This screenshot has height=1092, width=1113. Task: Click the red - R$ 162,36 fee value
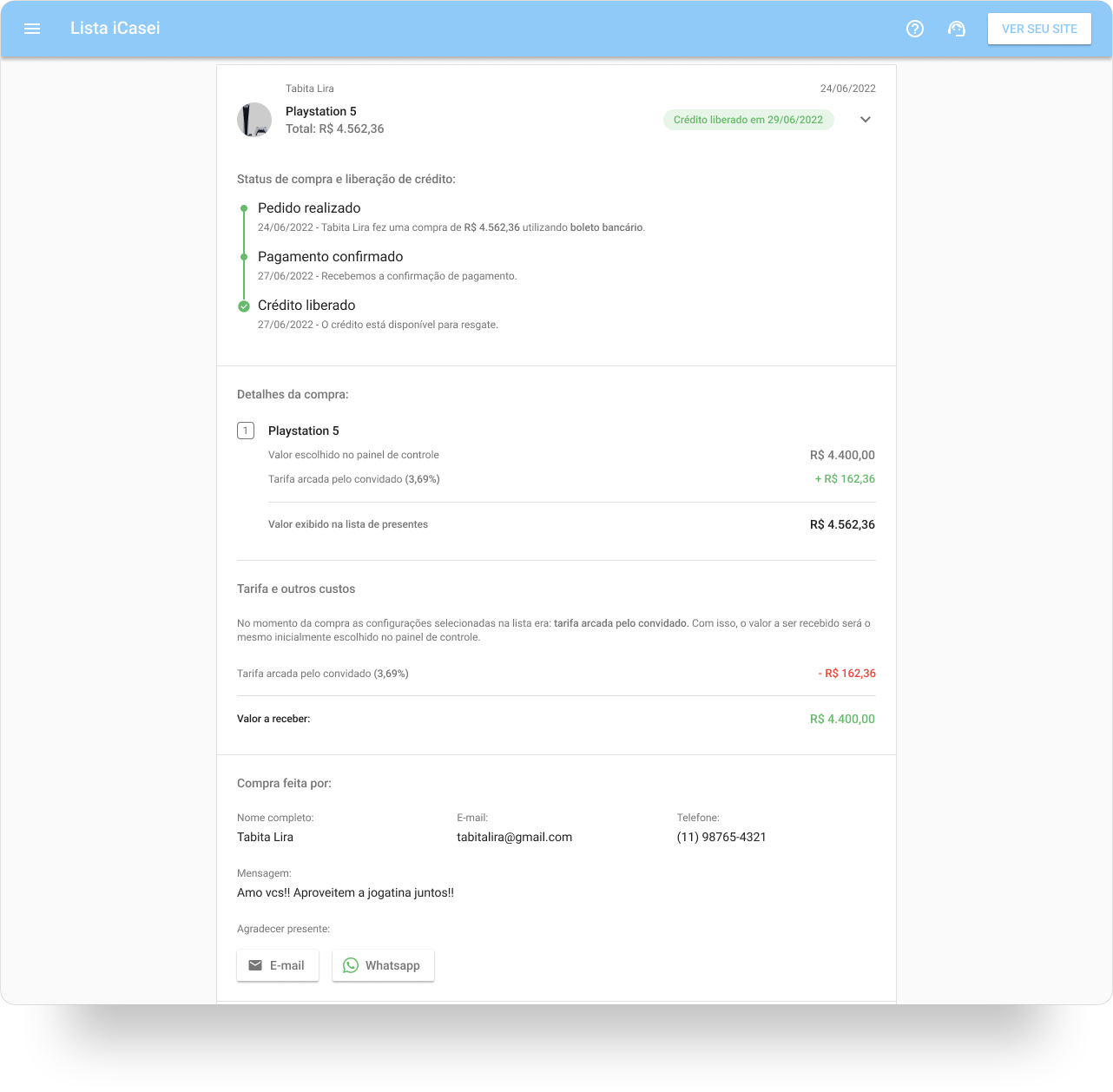846,674
